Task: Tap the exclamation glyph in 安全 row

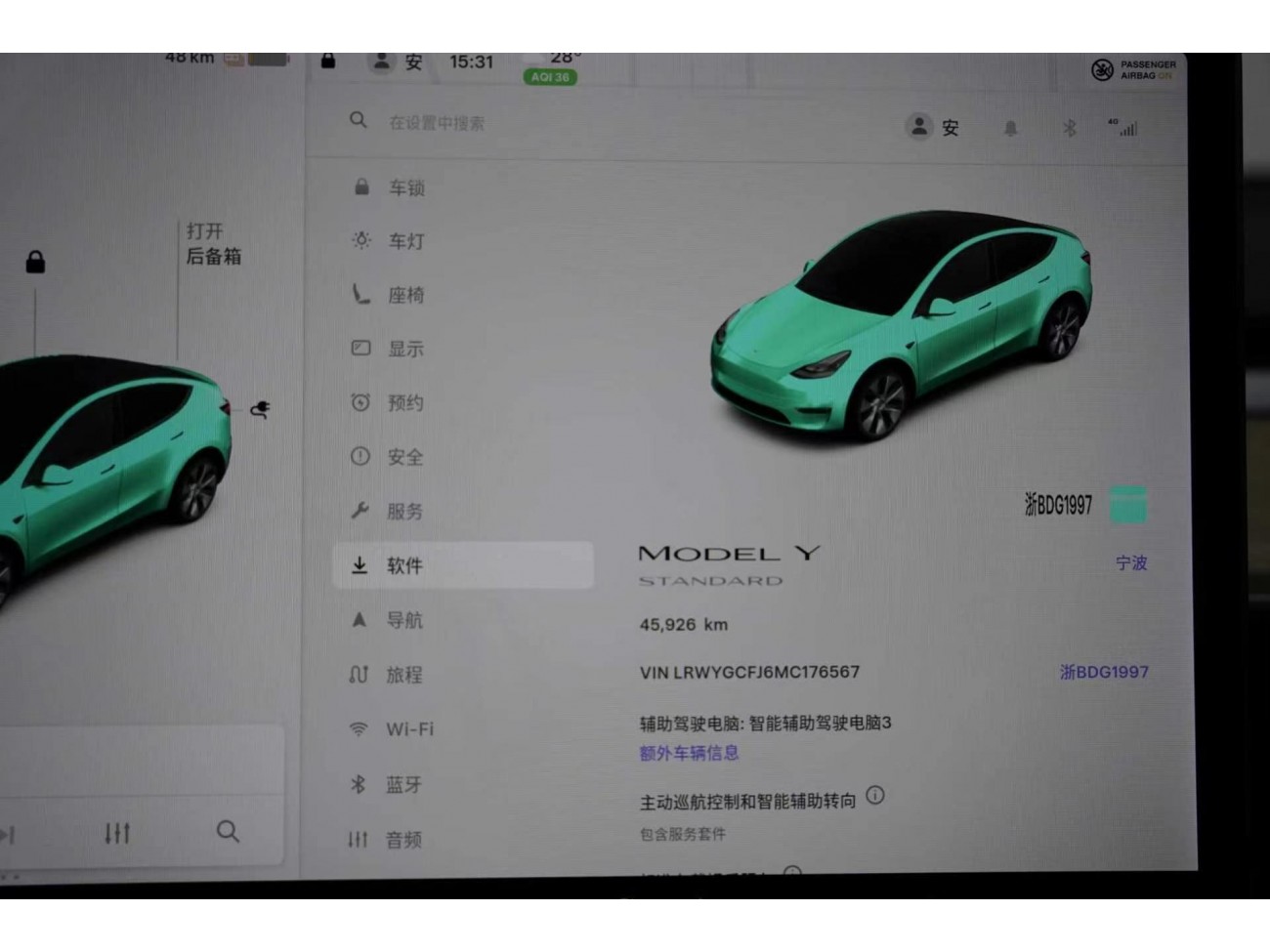Action: (x=360, y=456)
